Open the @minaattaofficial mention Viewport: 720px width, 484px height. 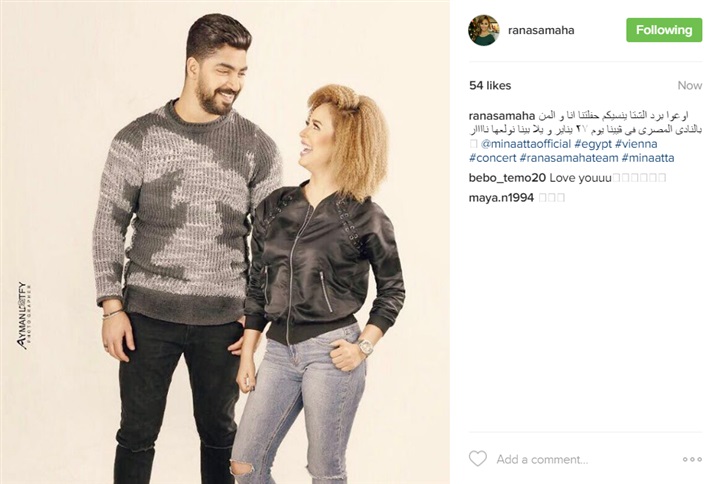coord(525,144)
